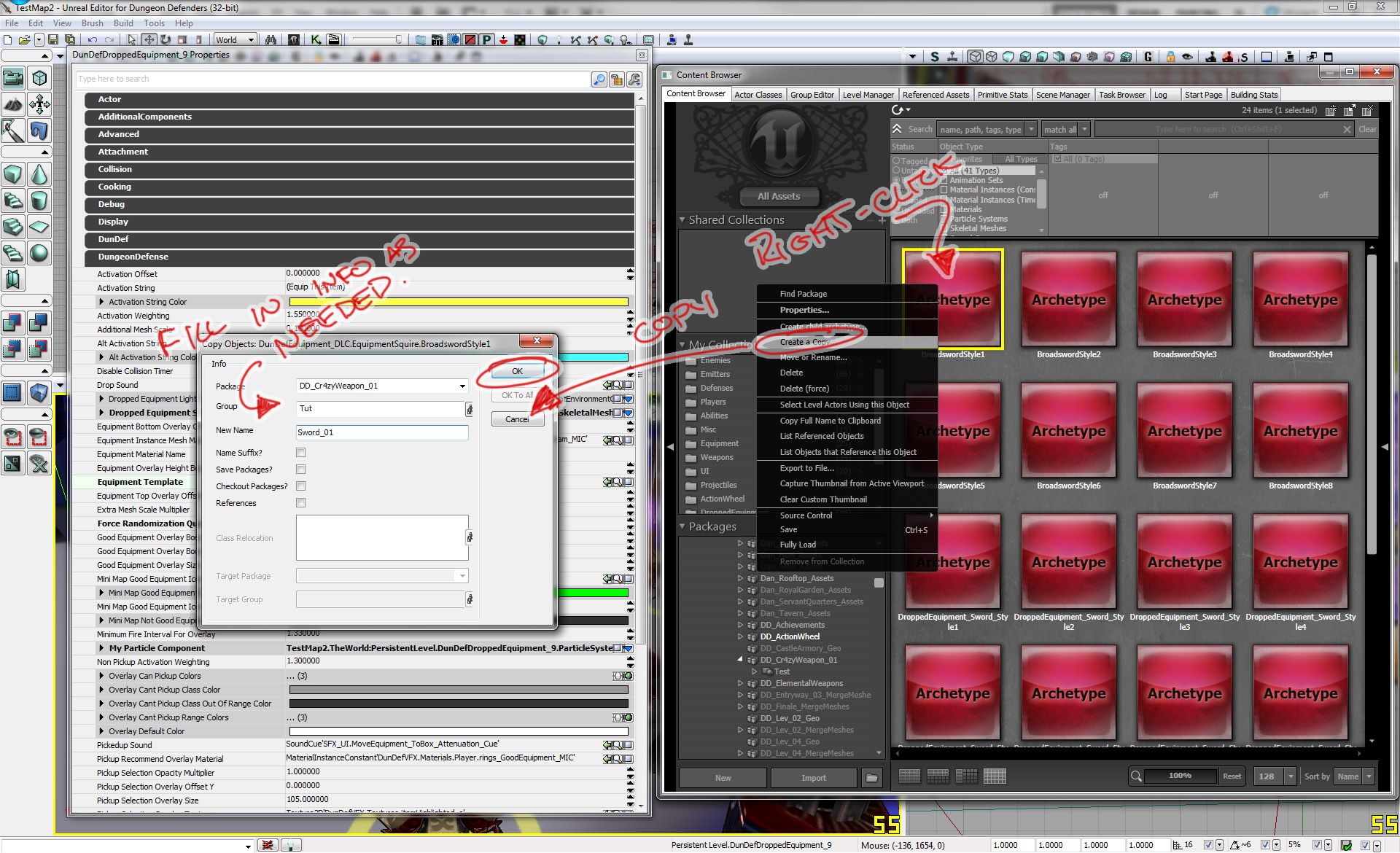Open the Tools menu
The width and height of the screenshot is (1400, 853).
(154, 23)
